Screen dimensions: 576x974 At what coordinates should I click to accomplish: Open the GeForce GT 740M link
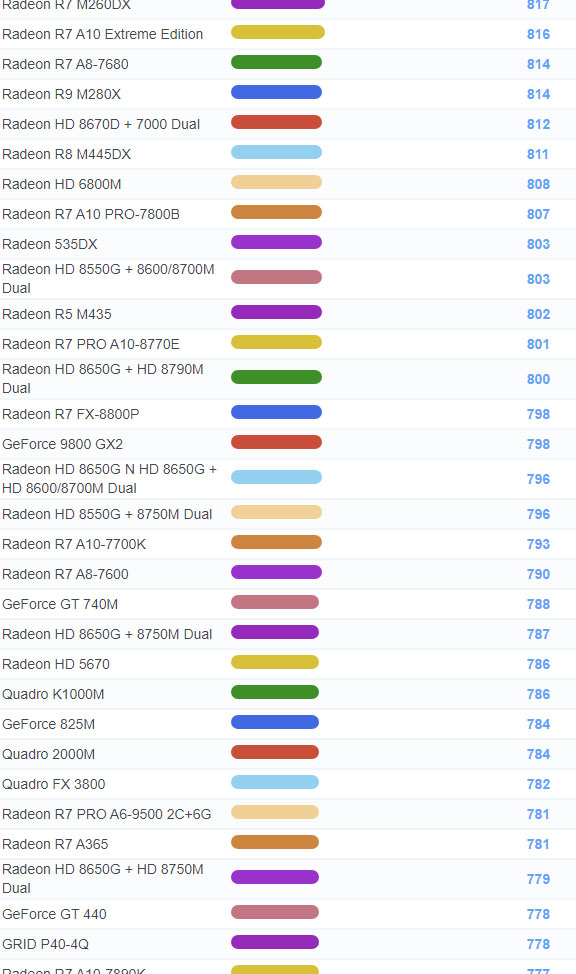(60, 604)
